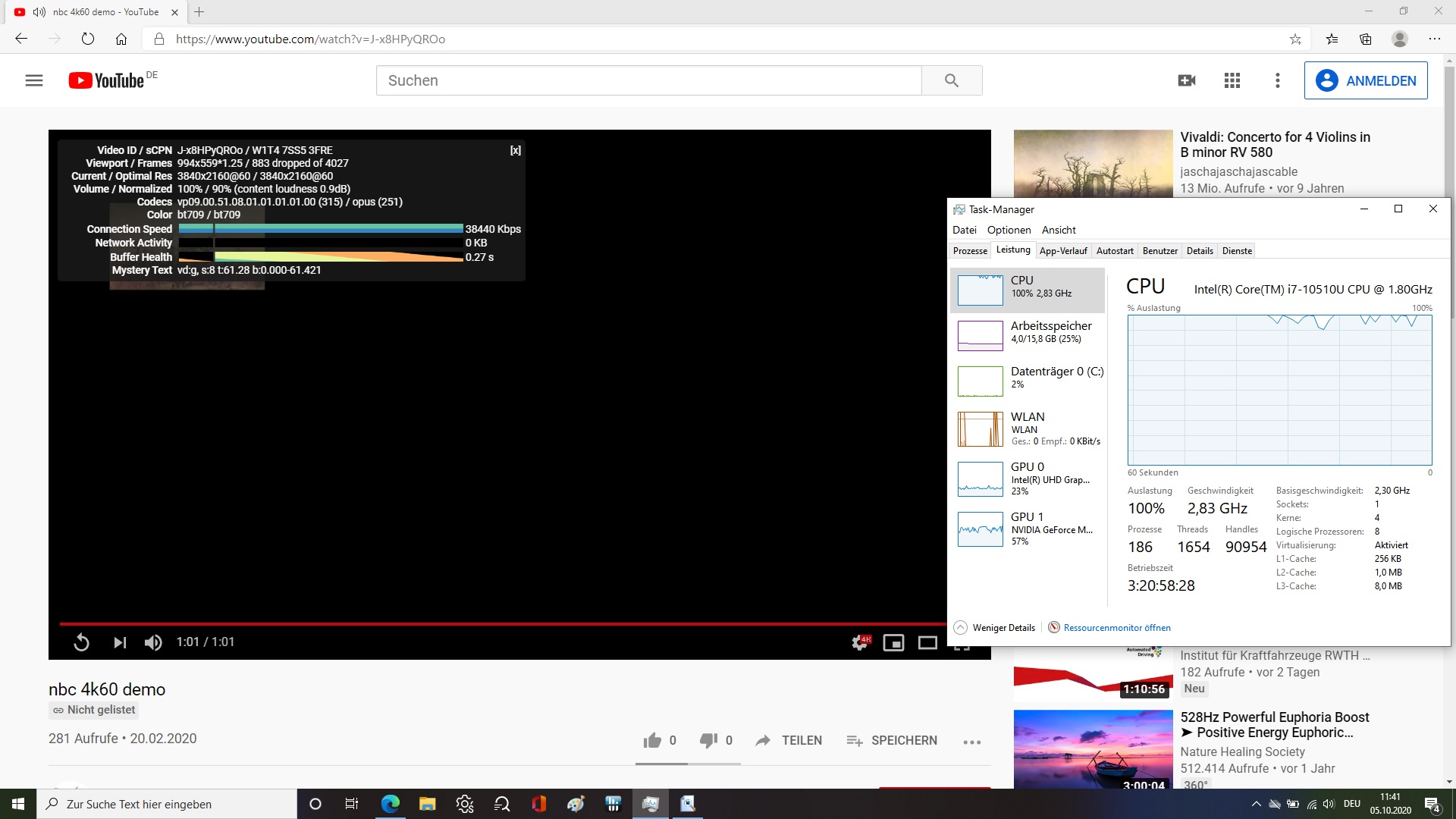The width and height of the screenshot is (1456, 819).
Task: Open Ressourcenmonitor öffnen link
Action: [1116, 628]
